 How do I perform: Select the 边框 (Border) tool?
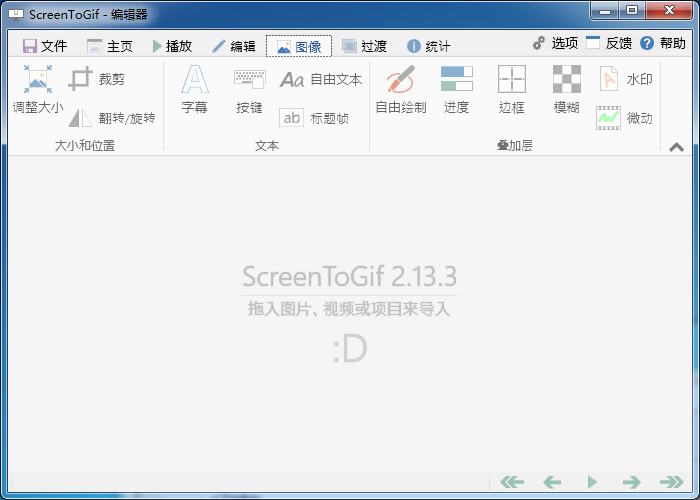(x=512, y=89)
